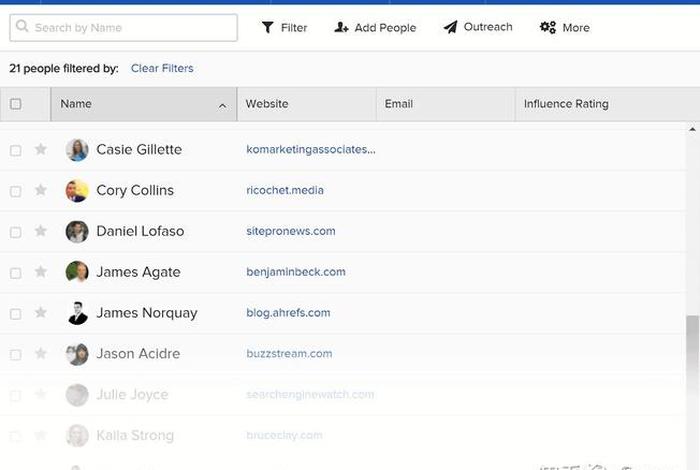Open the searchenginewatch.com website link

tap(310, 395)
